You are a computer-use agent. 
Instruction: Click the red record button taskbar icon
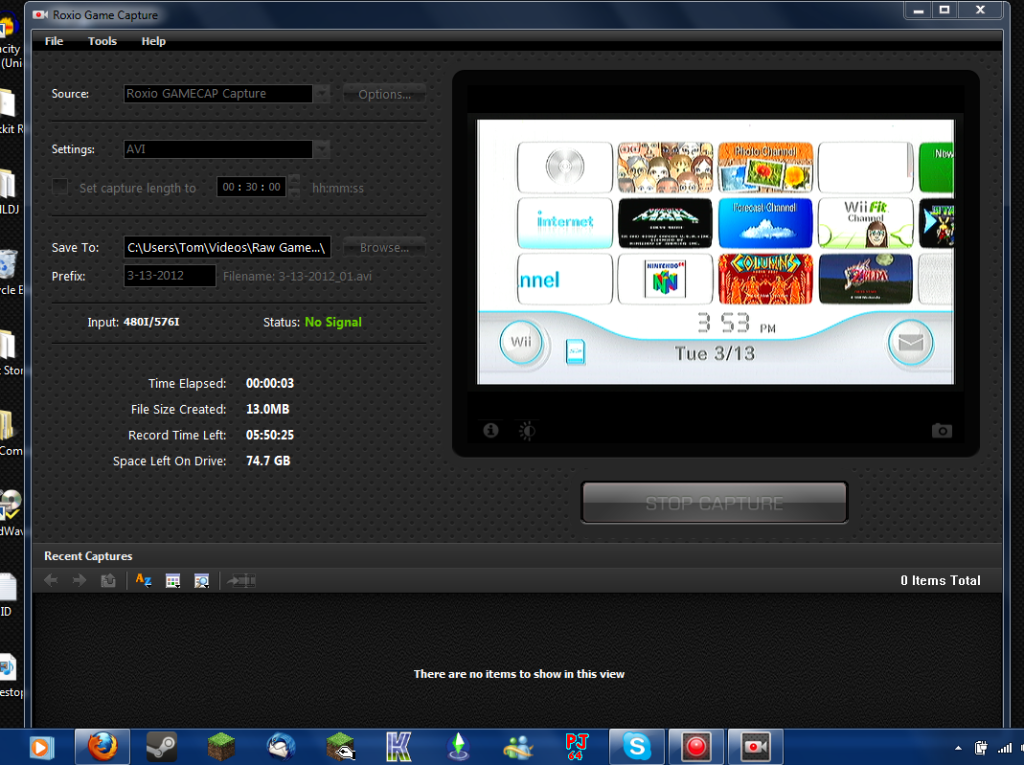[x=696, y=747]
